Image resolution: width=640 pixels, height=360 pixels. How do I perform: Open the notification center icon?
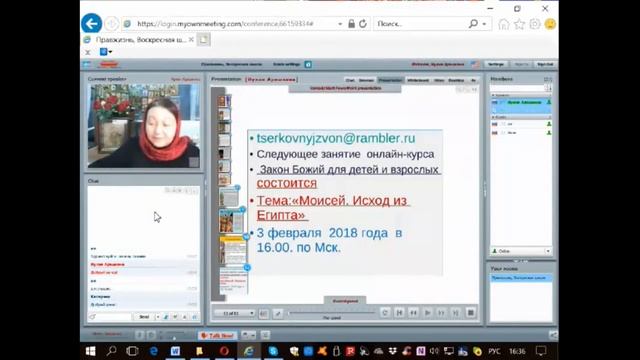pyautogui.click(x=541, y=351)
